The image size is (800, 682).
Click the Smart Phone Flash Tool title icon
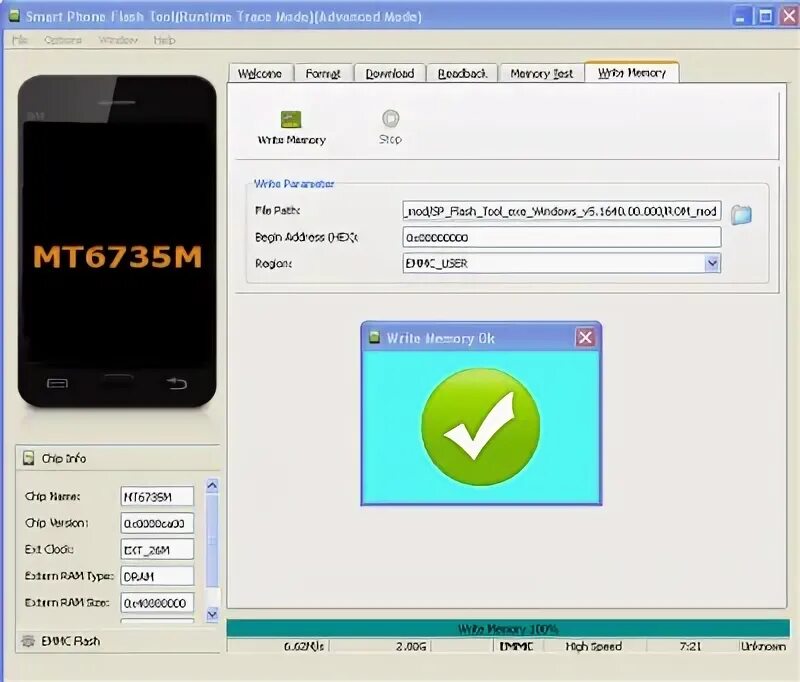click(x=14, y=16)
